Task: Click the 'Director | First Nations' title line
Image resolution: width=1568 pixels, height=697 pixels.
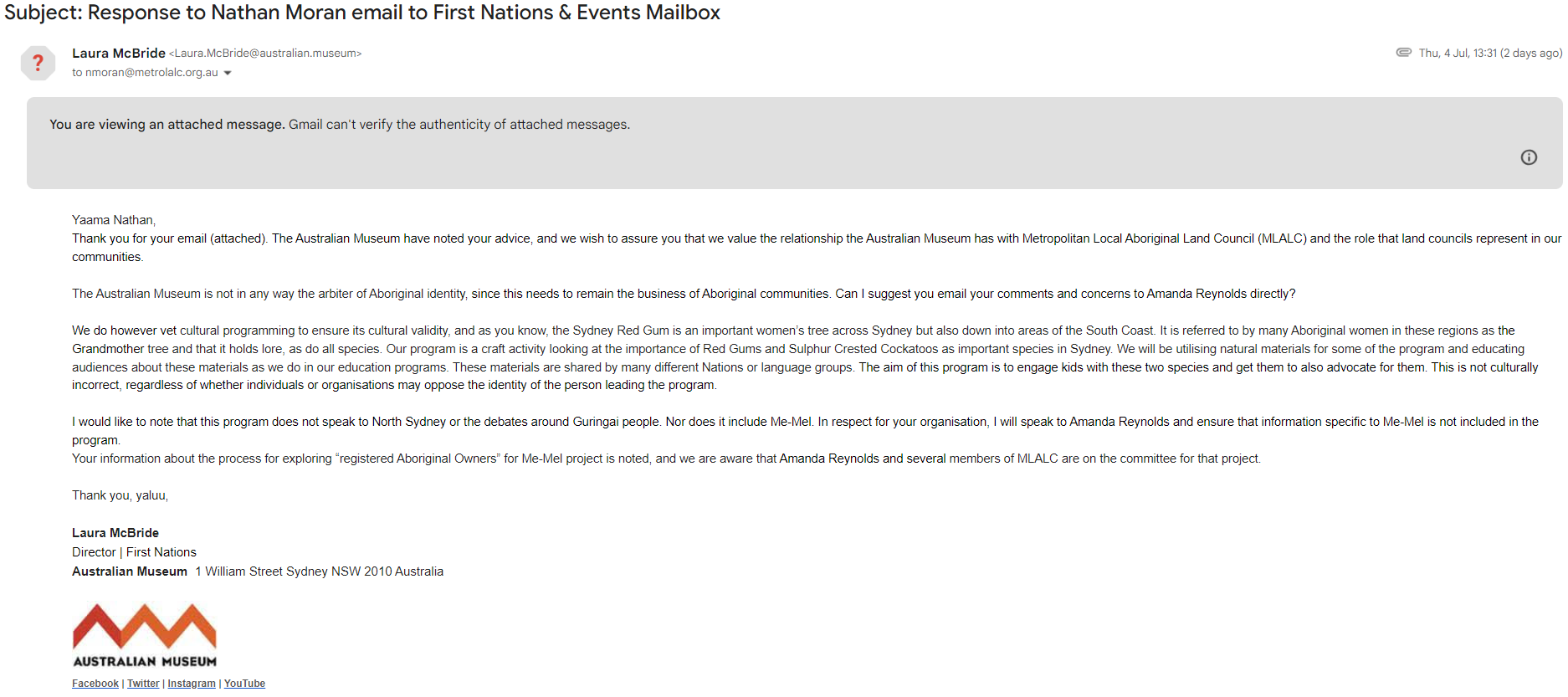Action: 134,552
